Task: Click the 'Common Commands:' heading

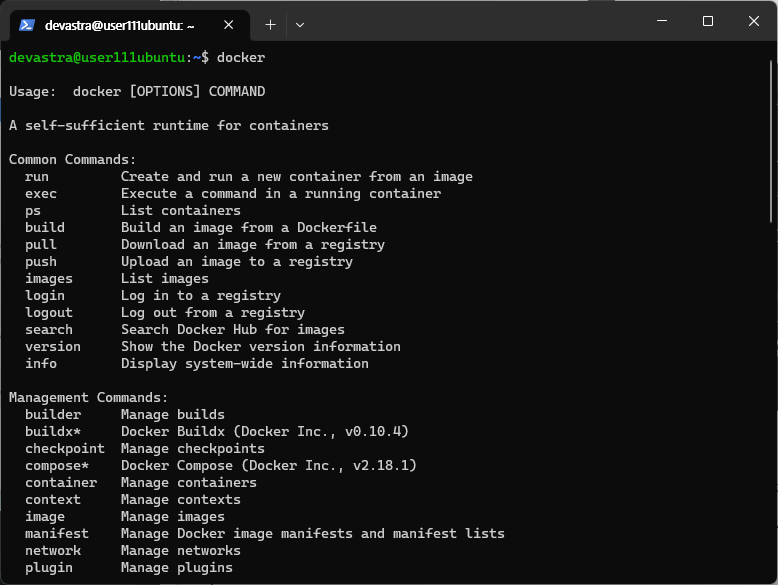Action: [72, 159]
